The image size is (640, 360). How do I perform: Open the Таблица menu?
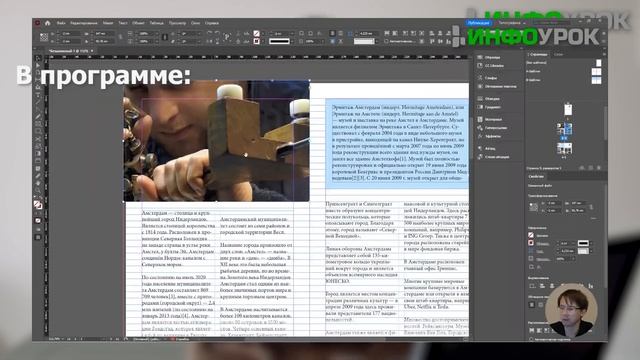pyautogui.click(x=156, y=23)
